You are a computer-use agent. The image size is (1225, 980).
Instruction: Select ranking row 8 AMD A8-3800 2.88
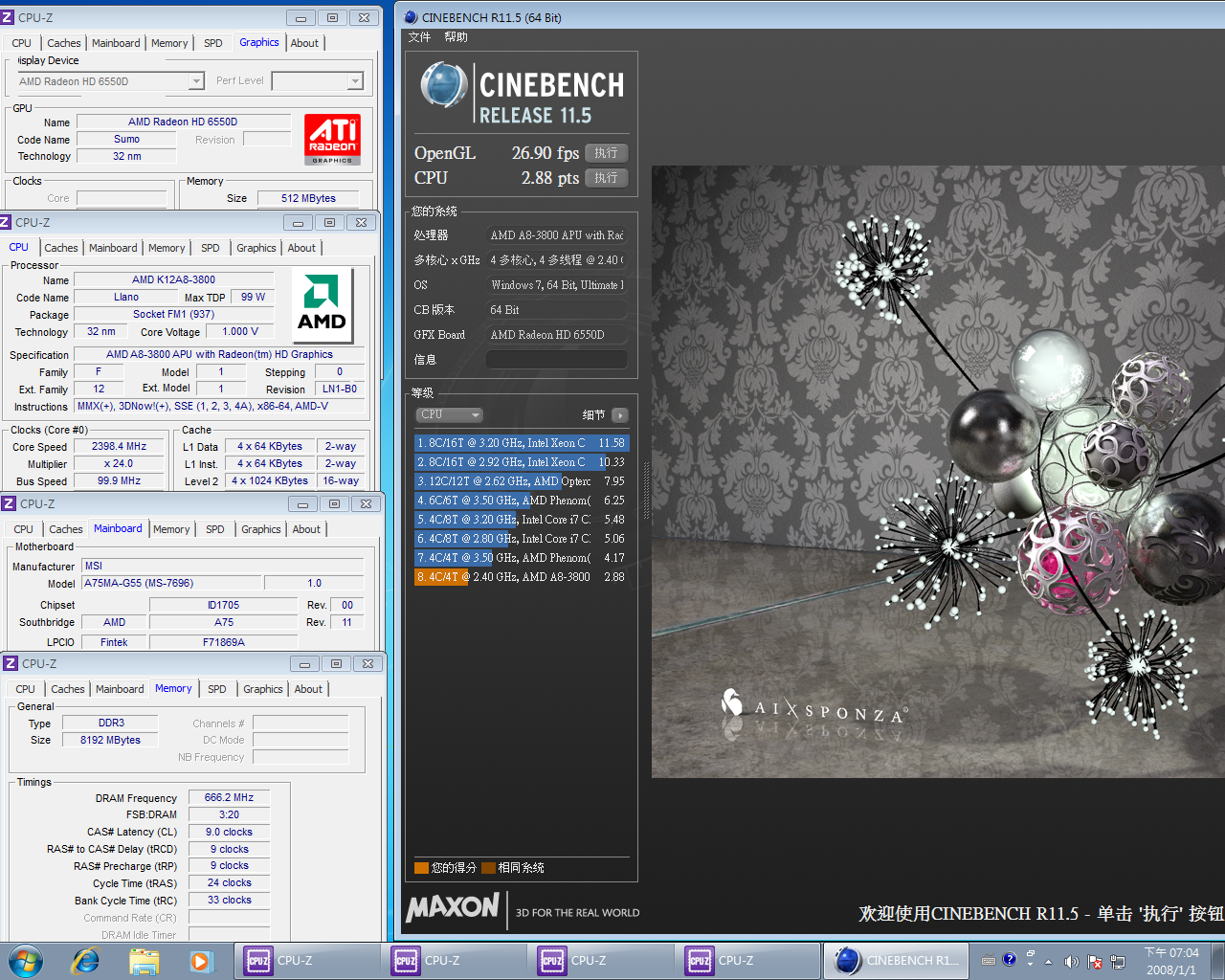522,577
